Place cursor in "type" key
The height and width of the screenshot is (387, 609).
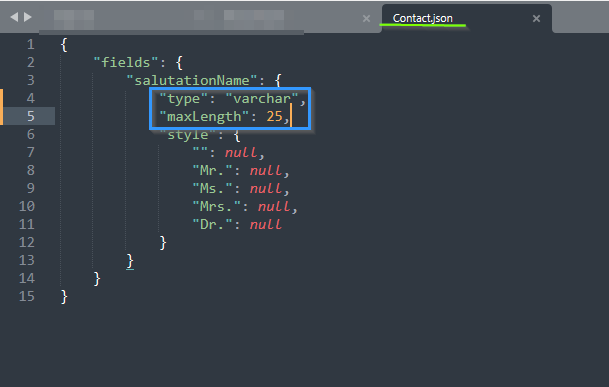184,99
